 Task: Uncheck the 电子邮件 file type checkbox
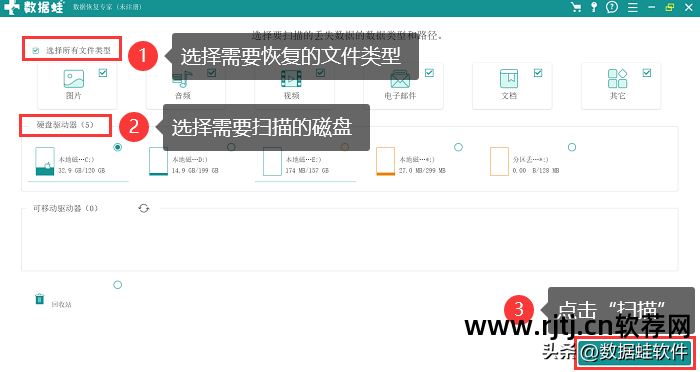point(429,72)
